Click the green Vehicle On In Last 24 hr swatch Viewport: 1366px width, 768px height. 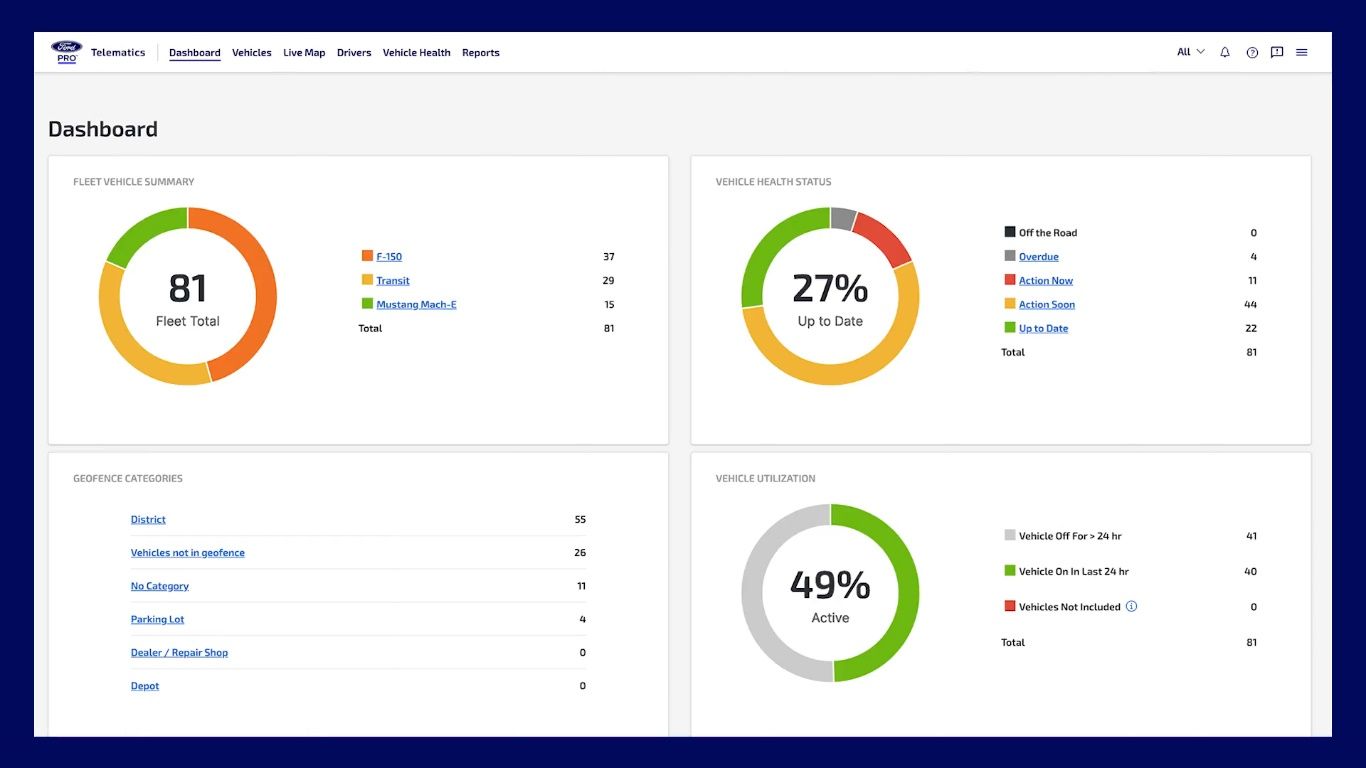click(1010, 571)
